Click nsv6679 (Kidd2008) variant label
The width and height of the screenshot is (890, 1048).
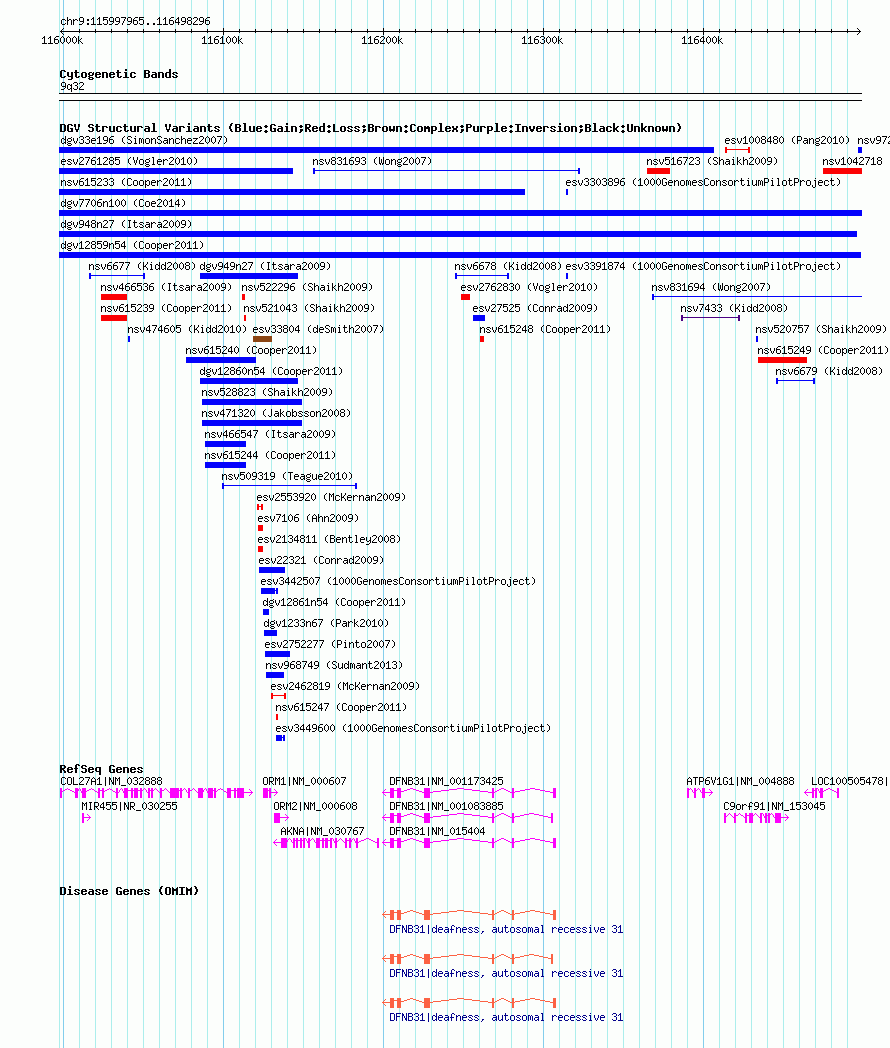(829, 371)
